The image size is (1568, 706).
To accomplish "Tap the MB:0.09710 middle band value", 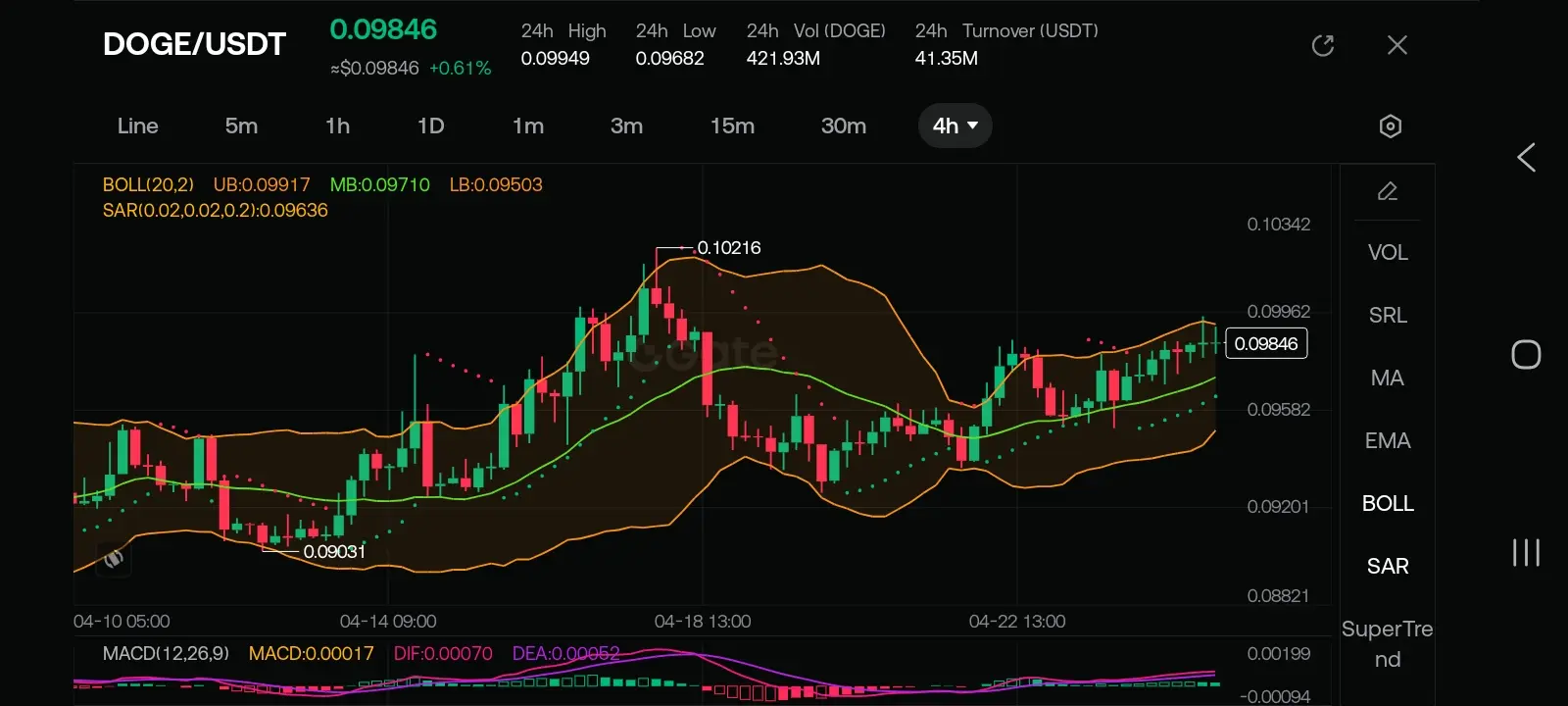I will [x=380, y=184].
